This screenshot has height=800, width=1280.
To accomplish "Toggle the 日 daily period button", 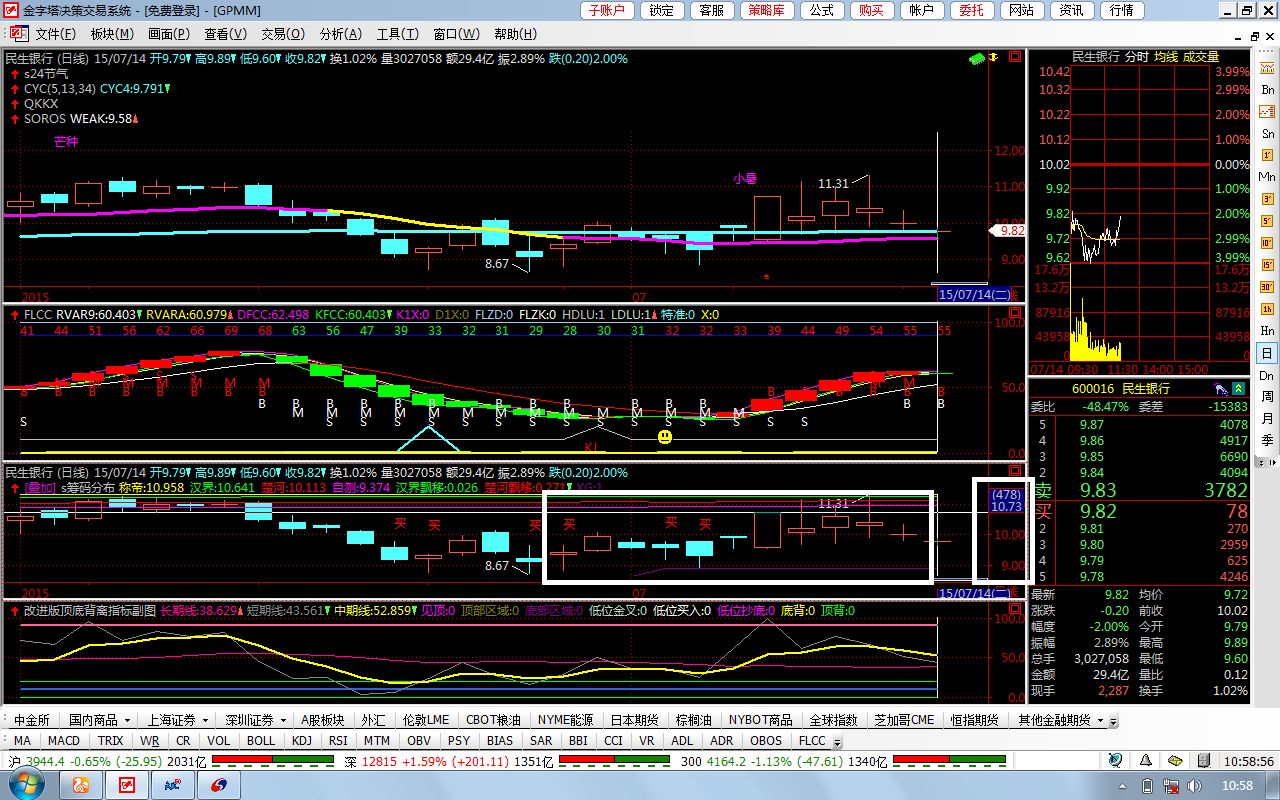I will [1267, 353].
